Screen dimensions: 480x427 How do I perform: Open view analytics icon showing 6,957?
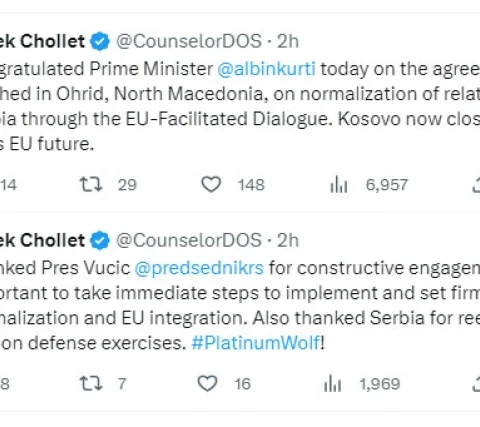tap(339, 185)
